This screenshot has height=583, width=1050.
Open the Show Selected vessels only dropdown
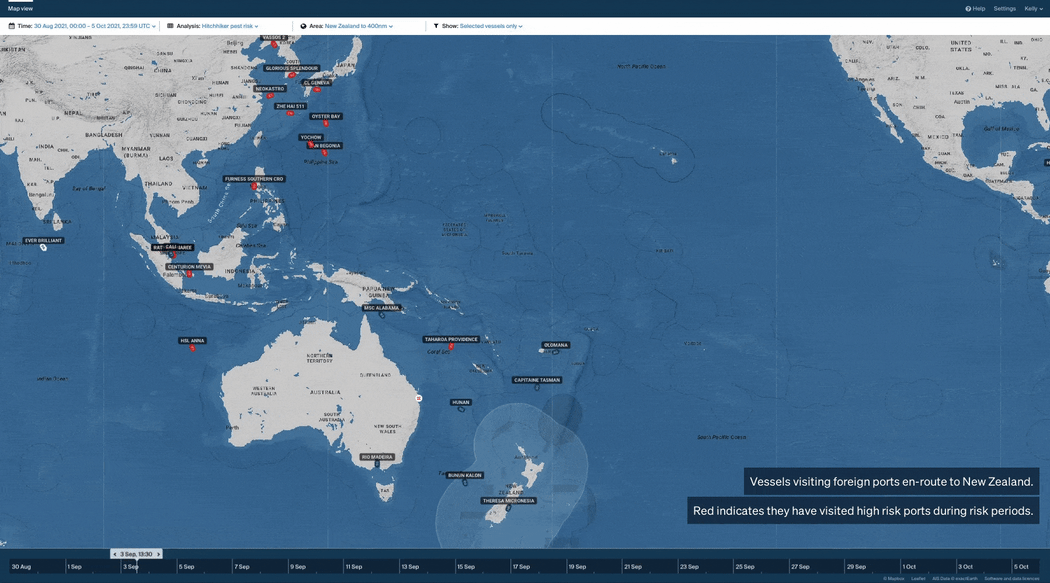coord(491,26)
